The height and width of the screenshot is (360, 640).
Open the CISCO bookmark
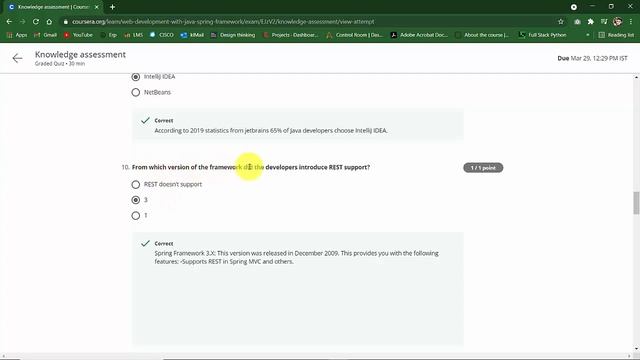tap(162, 35)
